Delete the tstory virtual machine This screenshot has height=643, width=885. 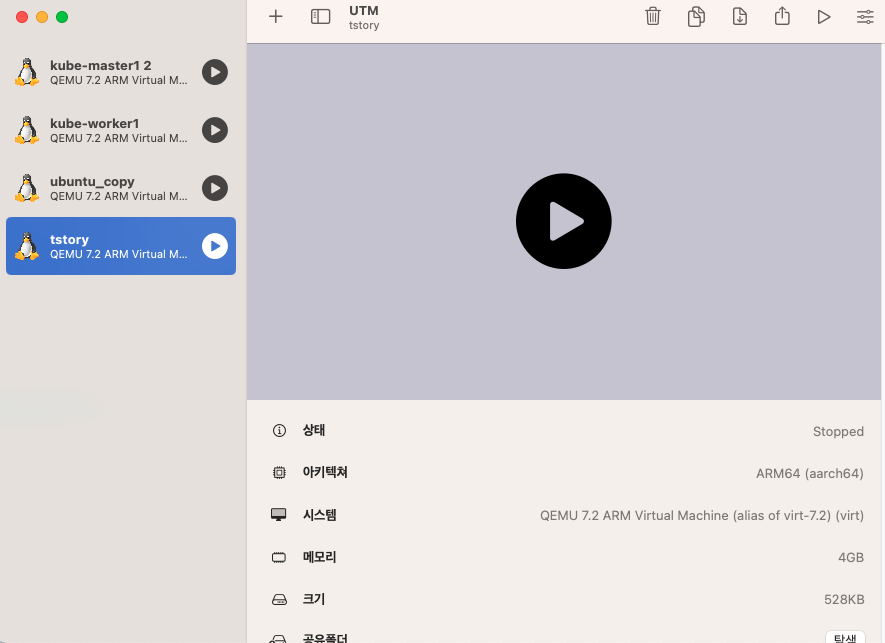click(x=653, y=16)
